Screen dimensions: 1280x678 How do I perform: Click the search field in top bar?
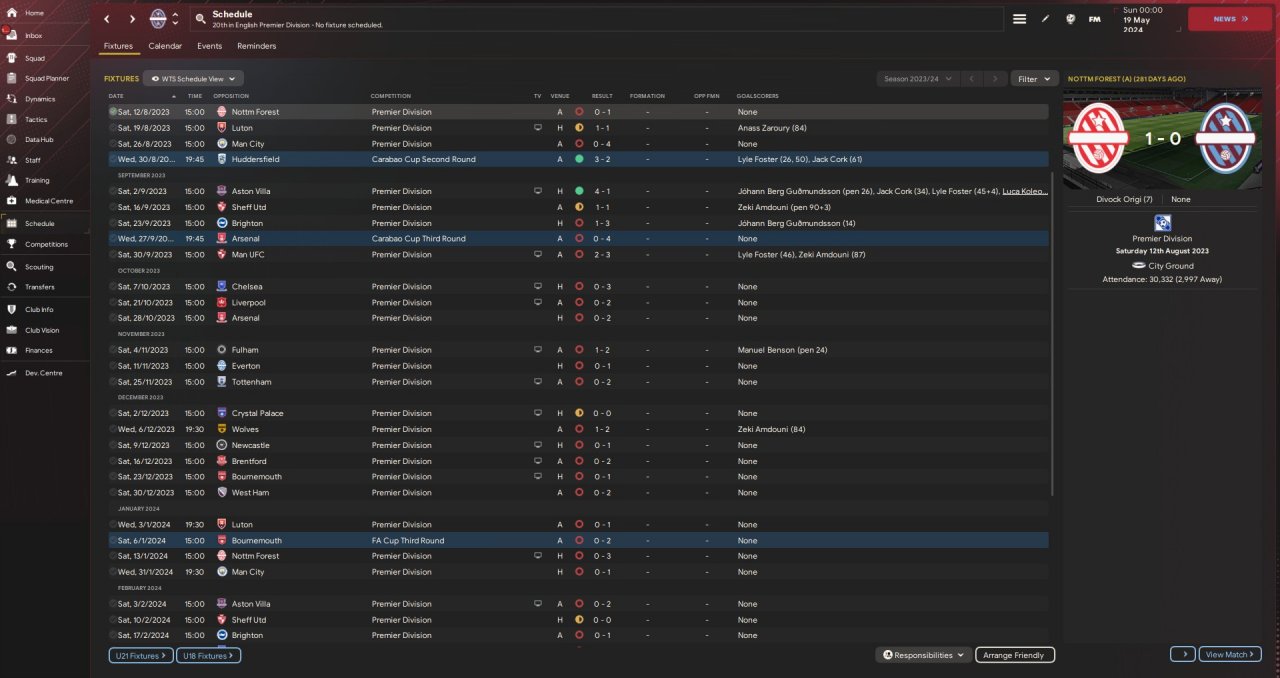click(596, 19)
